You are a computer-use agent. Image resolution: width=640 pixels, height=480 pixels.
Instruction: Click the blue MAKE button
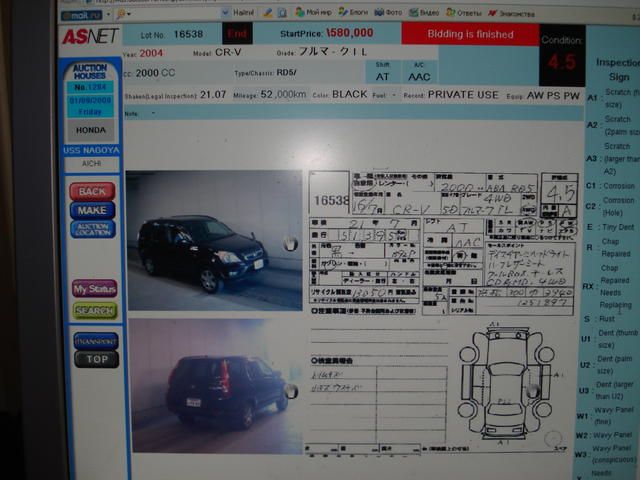coord(92,210)
